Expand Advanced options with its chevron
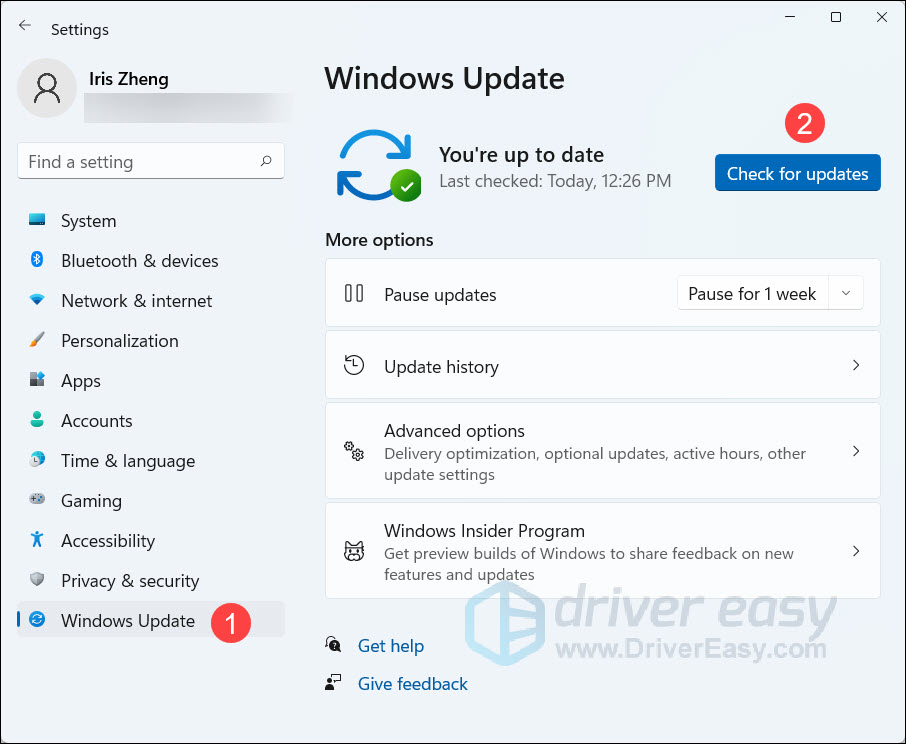Viewport: 906px width, 744px height. (855, 451)
